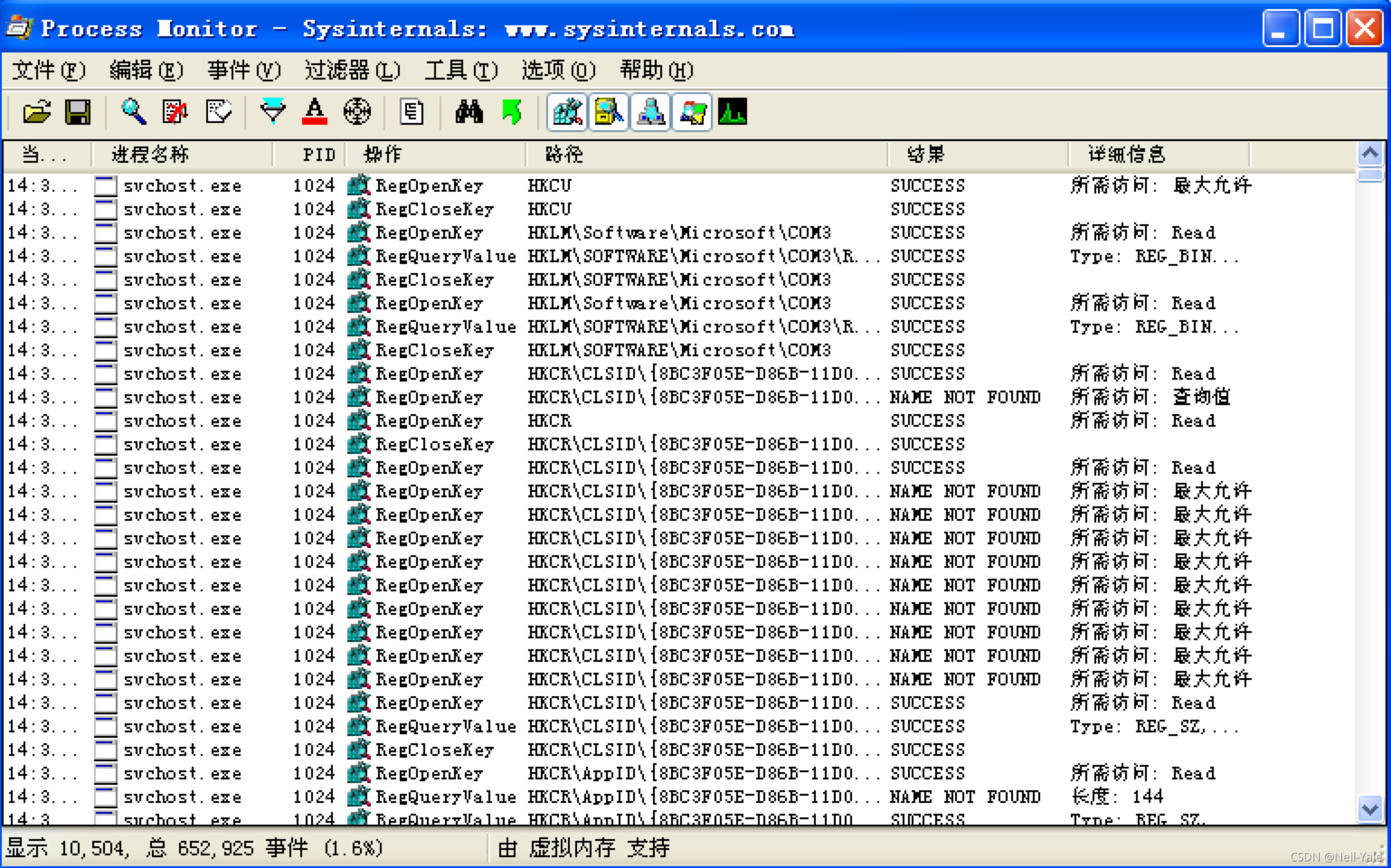
Task: Open the 文件(F) menu
Action: click(x=49, y=71)
